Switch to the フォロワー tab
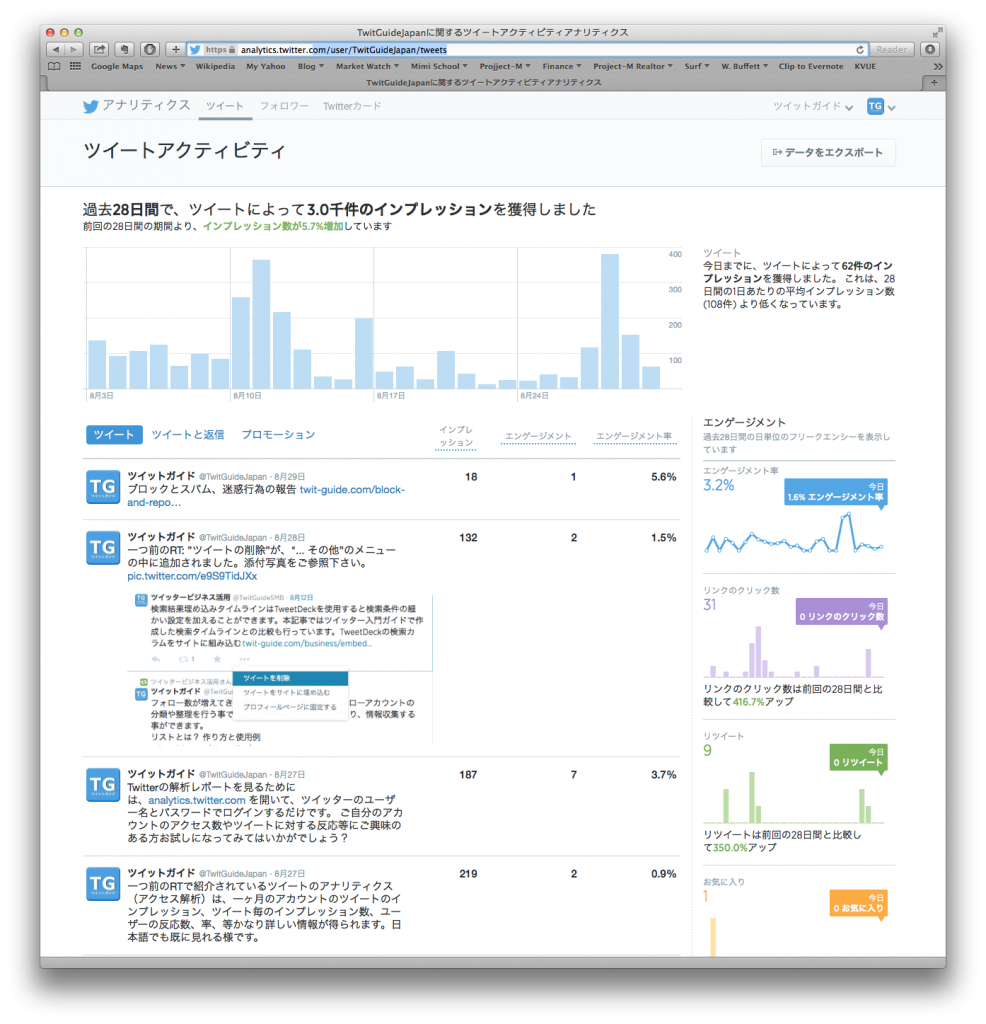Screen dimensions: 986x1024 (x=284, y=106)
